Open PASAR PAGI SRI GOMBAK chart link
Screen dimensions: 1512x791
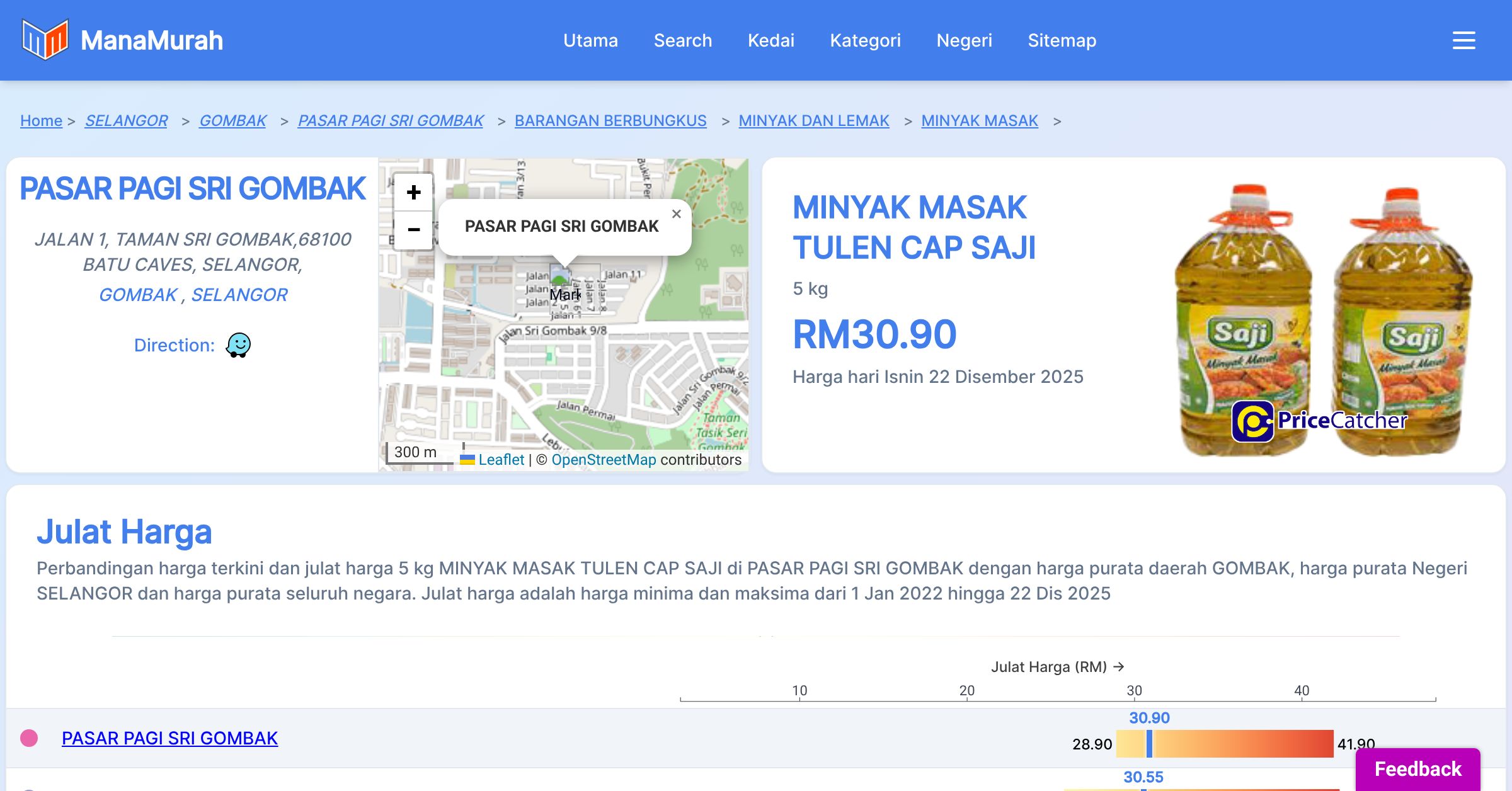click(169, 738)
